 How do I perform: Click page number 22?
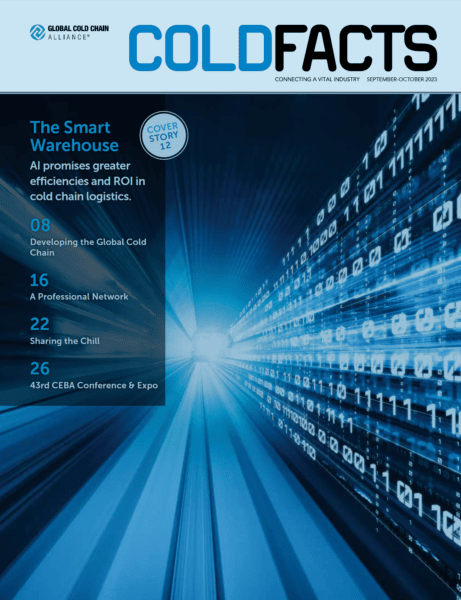[40, 324]
